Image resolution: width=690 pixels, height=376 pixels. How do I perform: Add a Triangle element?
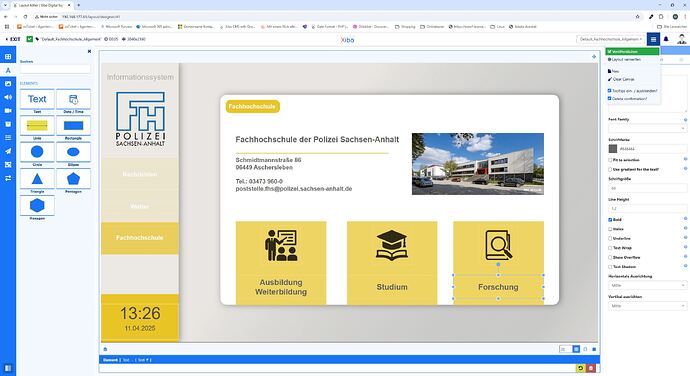point(37,179)
